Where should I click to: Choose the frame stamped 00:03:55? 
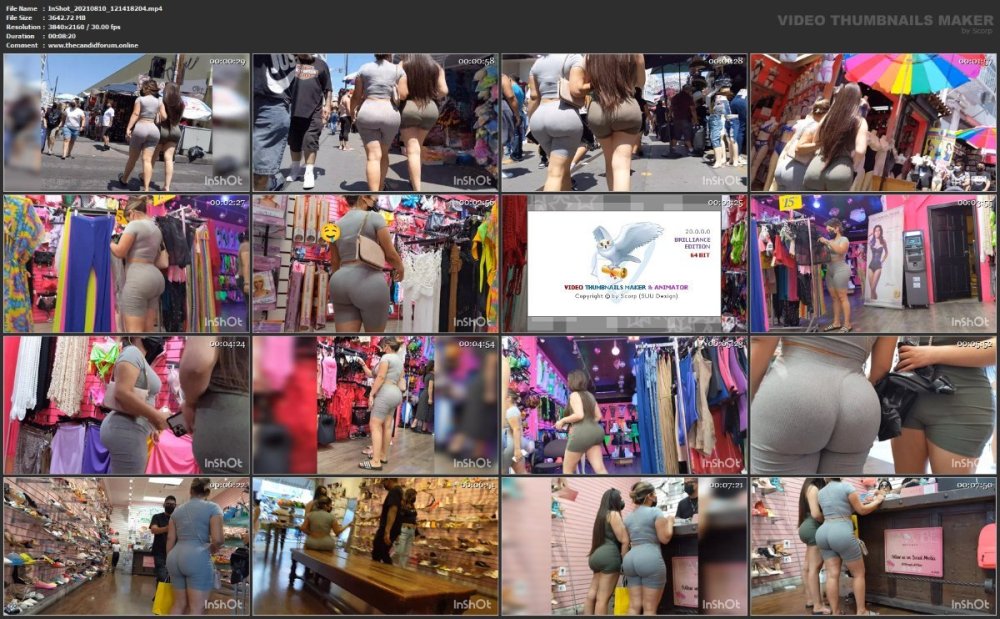pyautogui.click(x=873, y=264)
